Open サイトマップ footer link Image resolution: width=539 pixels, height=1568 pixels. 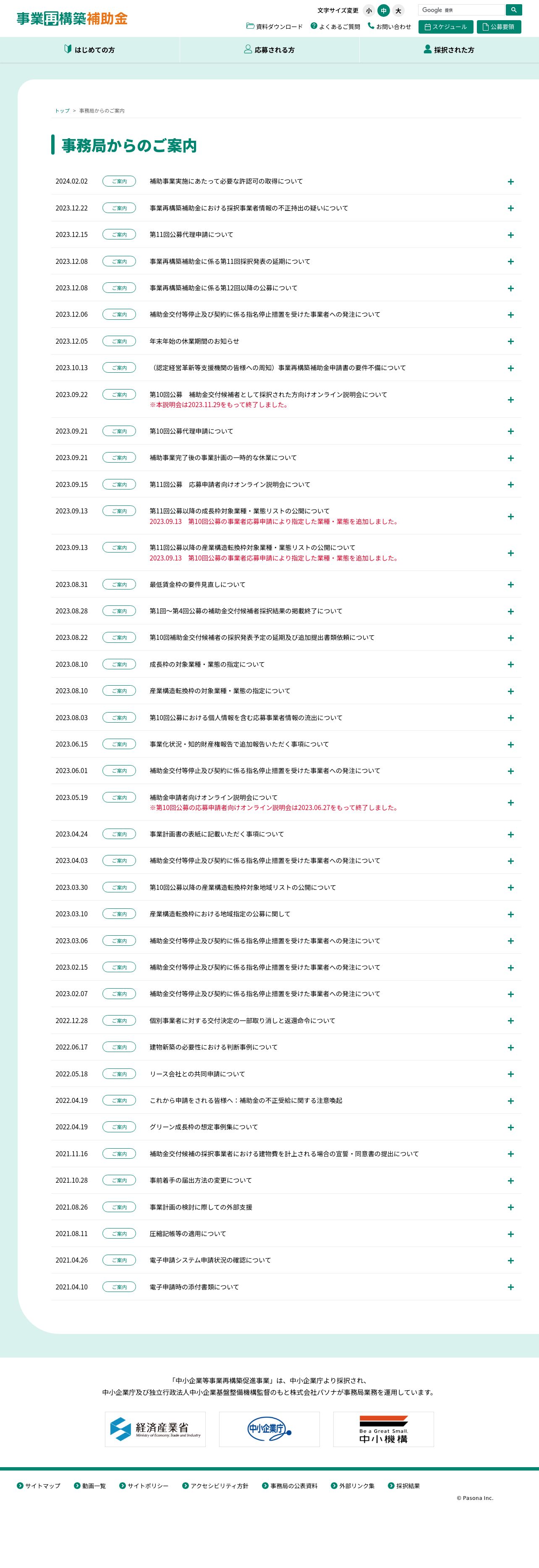pyautogui.click(x=38, y=1486)
